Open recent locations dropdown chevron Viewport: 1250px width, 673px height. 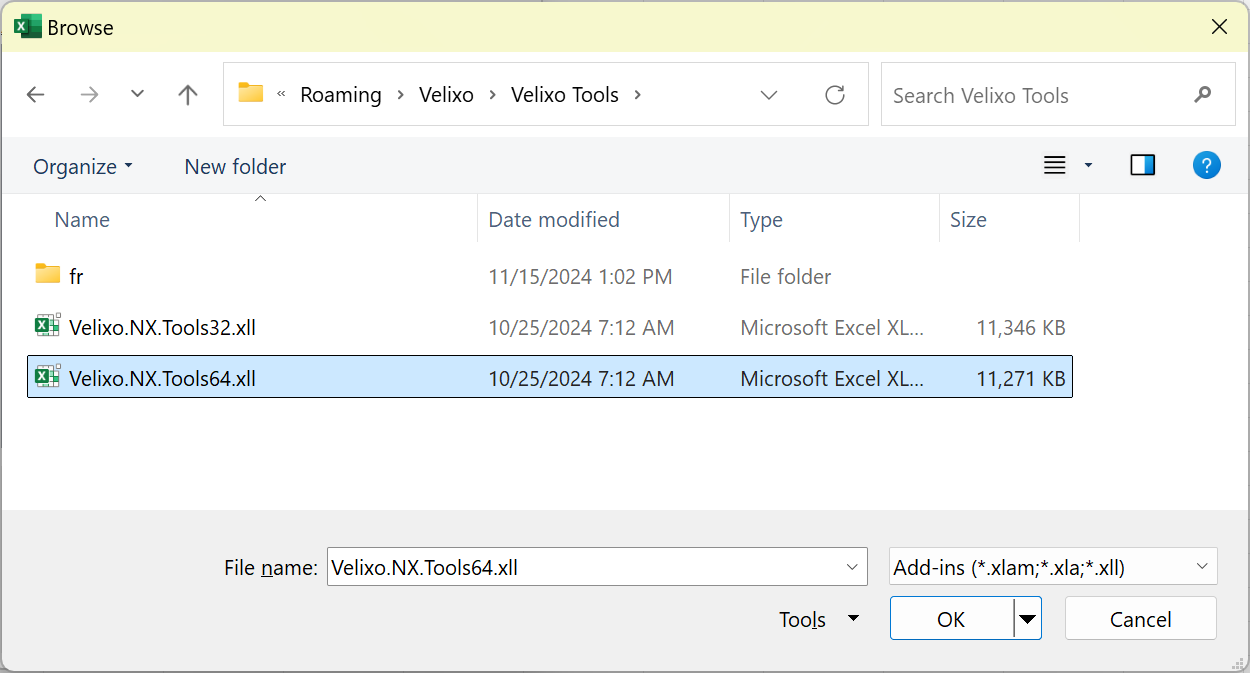pyautogui.click(x=138, y=94)
